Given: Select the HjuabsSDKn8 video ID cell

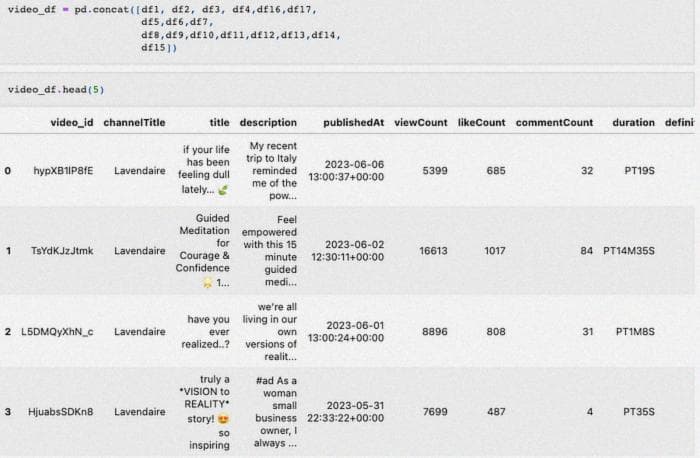Looking at the screenshot, I should [61, 411].
